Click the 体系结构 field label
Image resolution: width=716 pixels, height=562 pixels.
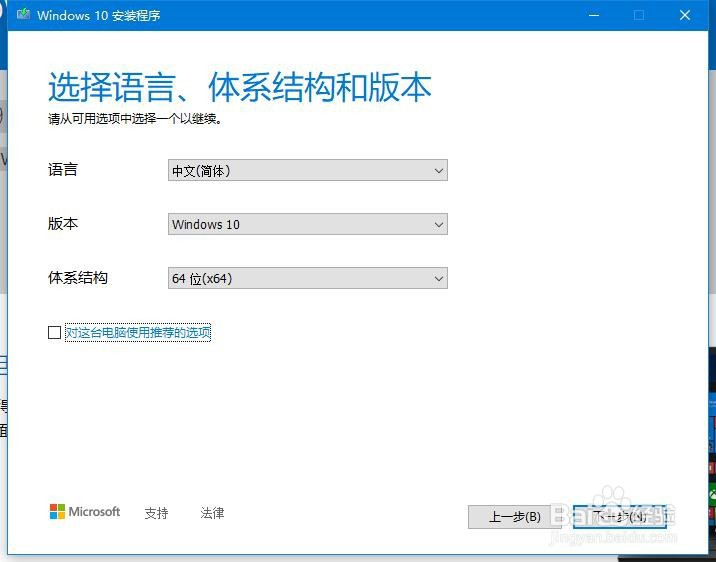(78, 278)
